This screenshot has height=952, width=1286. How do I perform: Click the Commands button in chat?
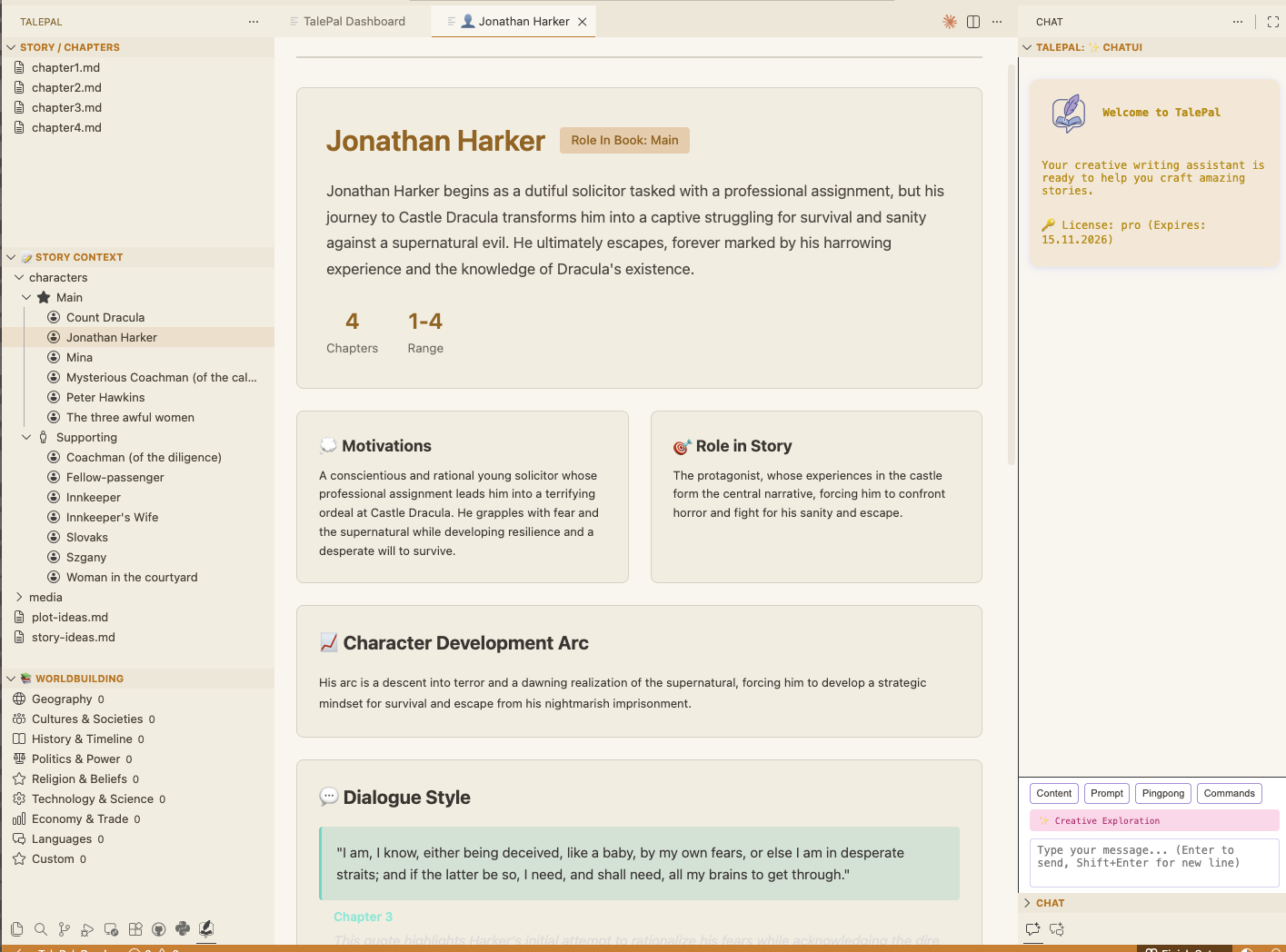click(1229, 793)
